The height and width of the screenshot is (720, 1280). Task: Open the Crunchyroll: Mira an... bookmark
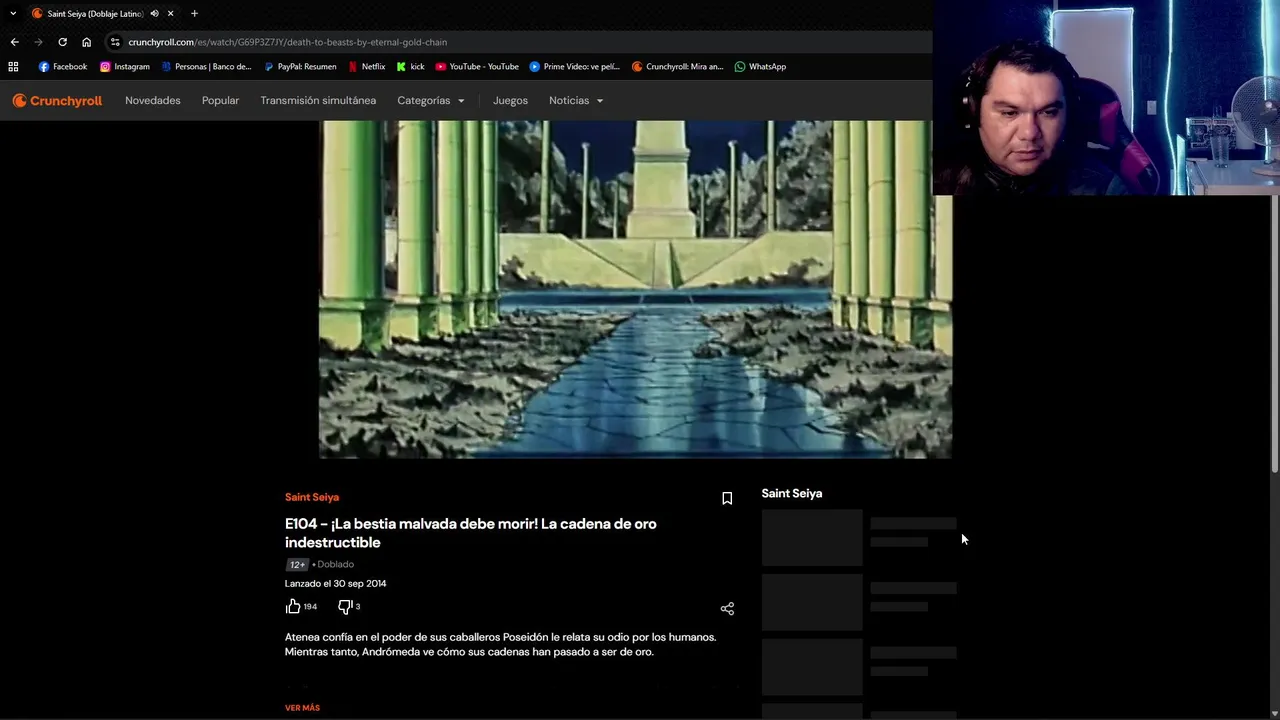678,67
